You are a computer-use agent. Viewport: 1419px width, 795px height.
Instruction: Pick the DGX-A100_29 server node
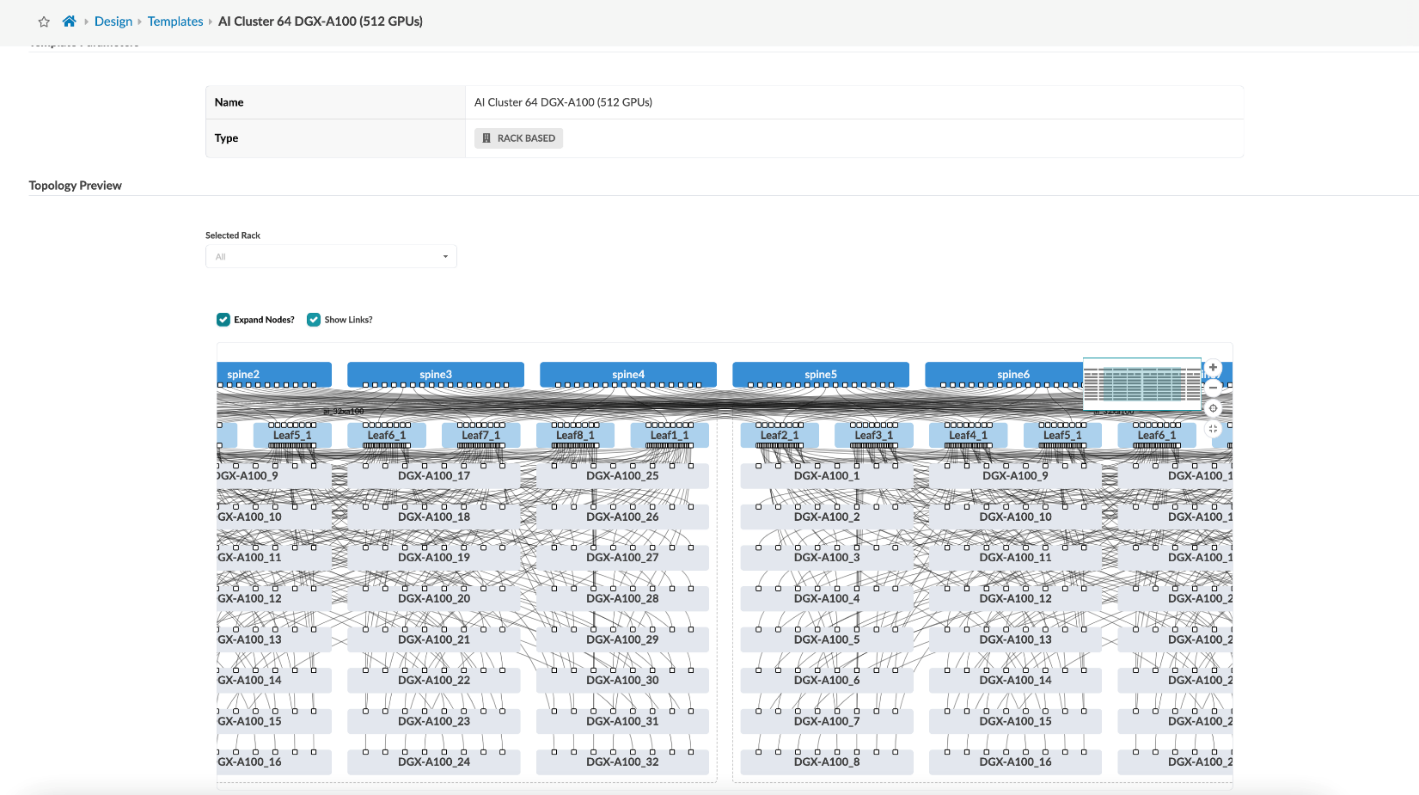(623, 640)
